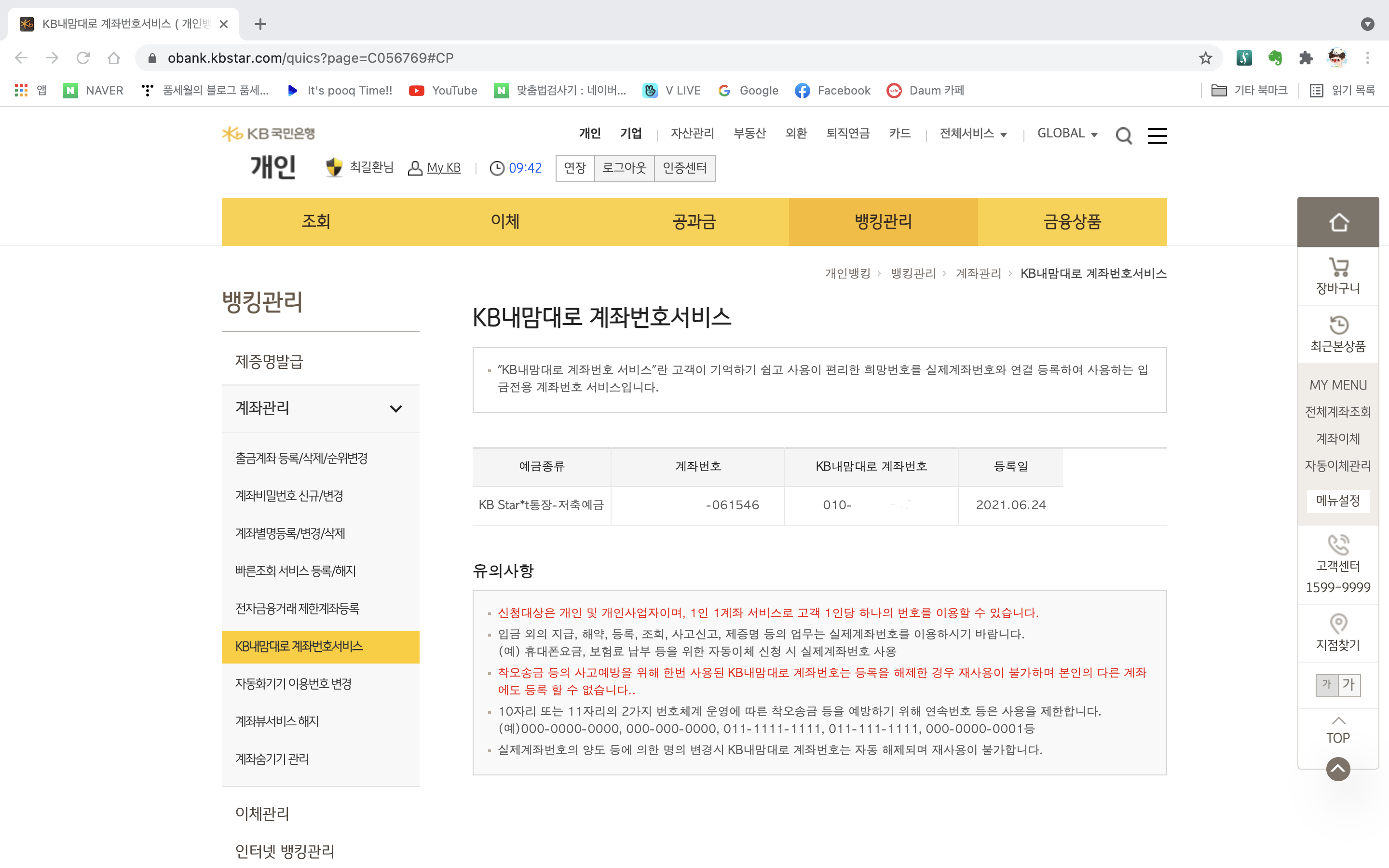The height and width of the screenshot is (868, 1389).
Task: Open the My KB link
Action: tap(443, 168)
